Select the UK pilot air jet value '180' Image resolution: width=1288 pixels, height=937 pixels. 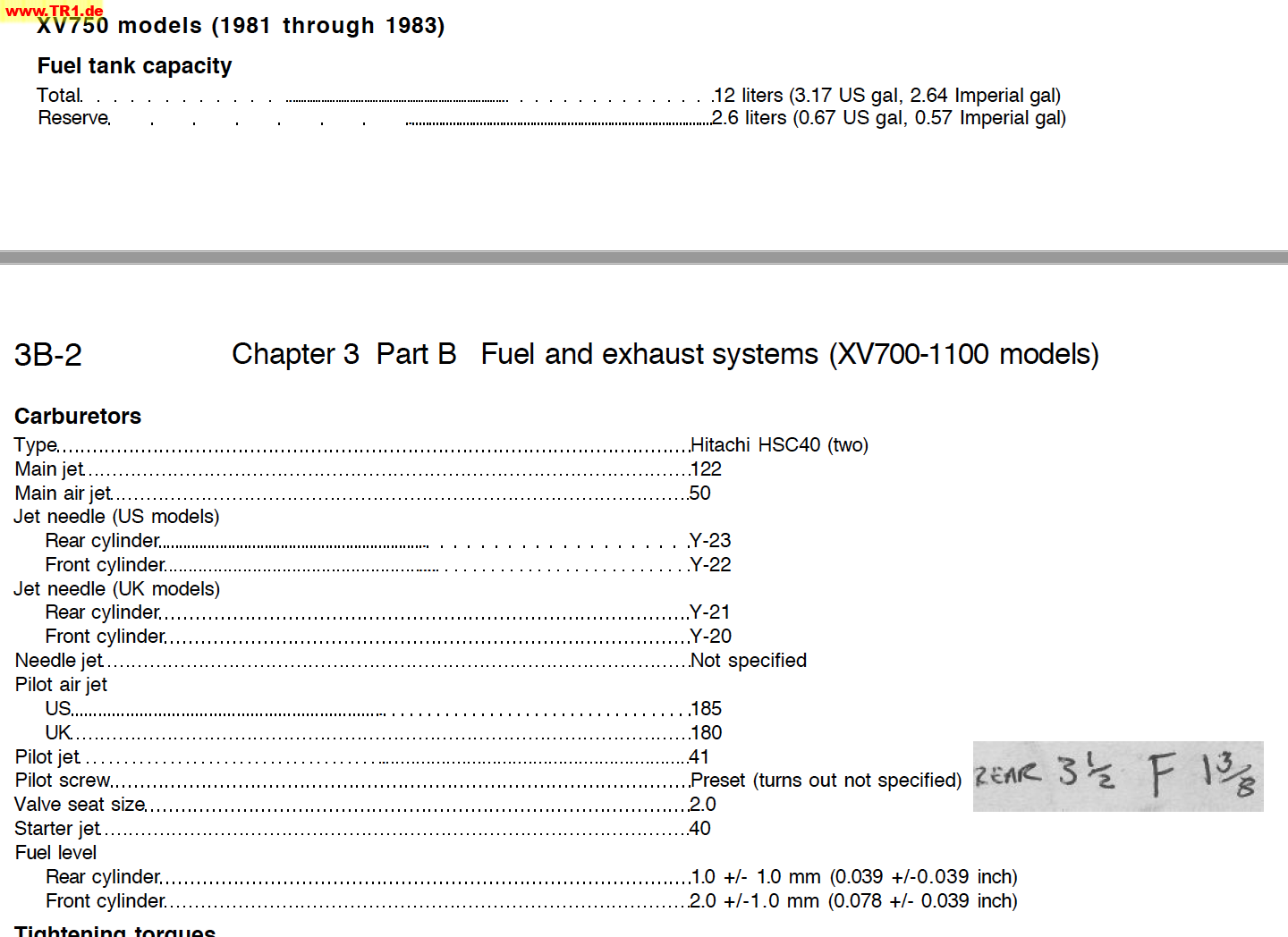[x=706, y=733]
